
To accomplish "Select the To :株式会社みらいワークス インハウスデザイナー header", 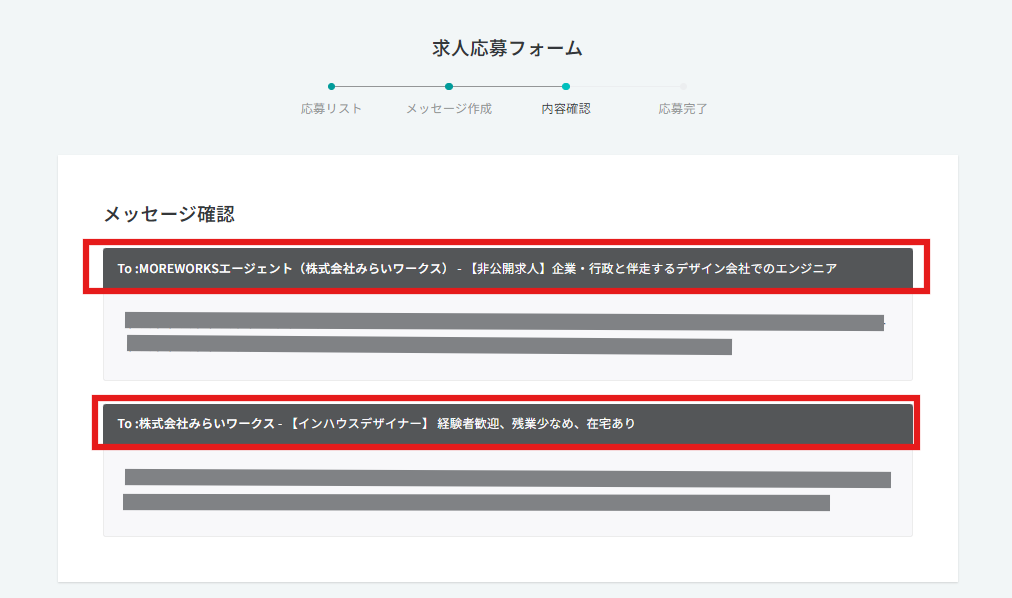I will (508, 424).
